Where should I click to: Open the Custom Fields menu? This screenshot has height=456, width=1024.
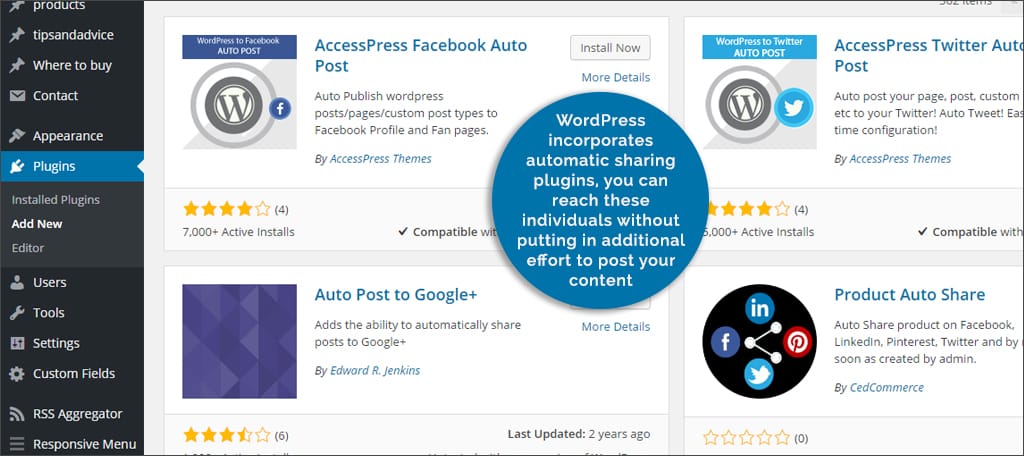pos(72,374)
